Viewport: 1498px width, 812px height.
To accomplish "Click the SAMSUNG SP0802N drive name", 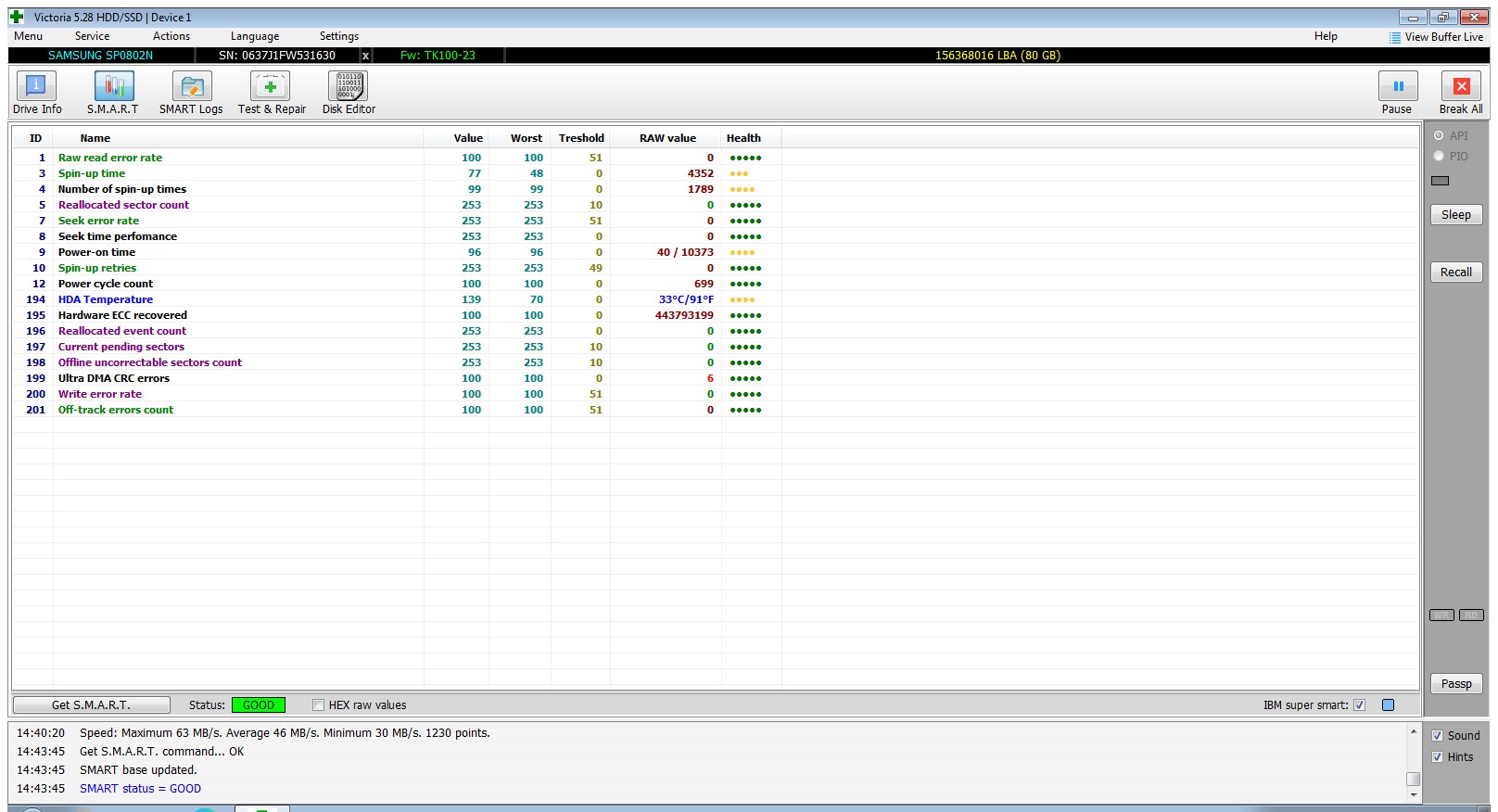I will click(x=100, y=56).
